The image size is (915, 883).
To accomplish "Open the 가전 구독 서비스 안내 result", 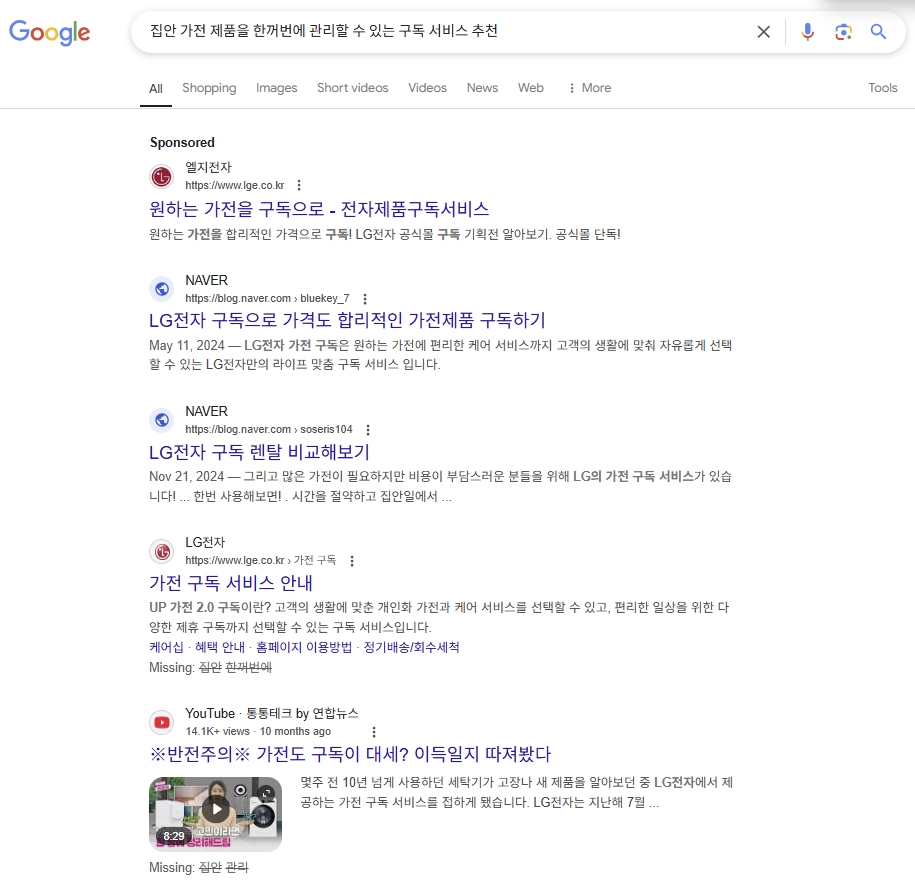I will 231,582.
